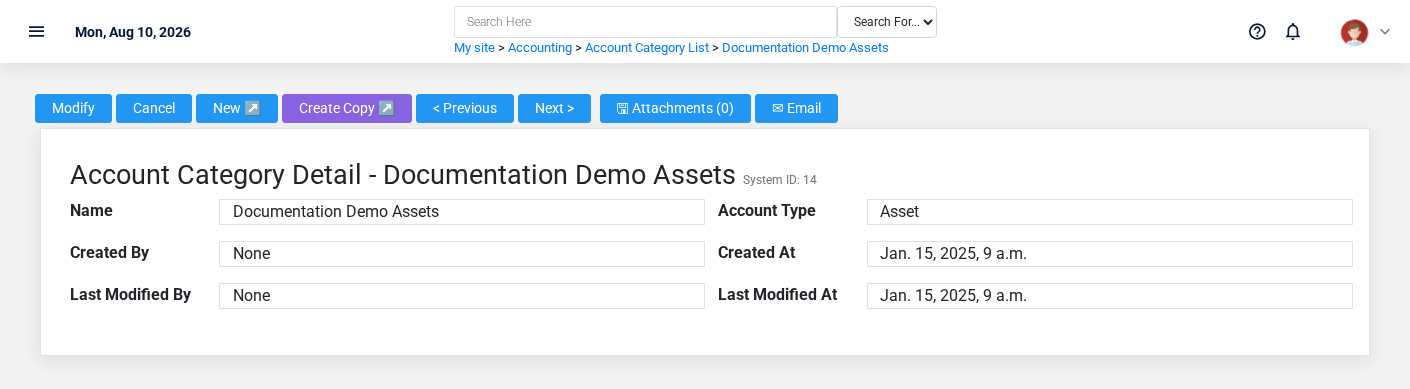Click the System ID: 14 text
The image size is (1410, 389).
(780, 180)
